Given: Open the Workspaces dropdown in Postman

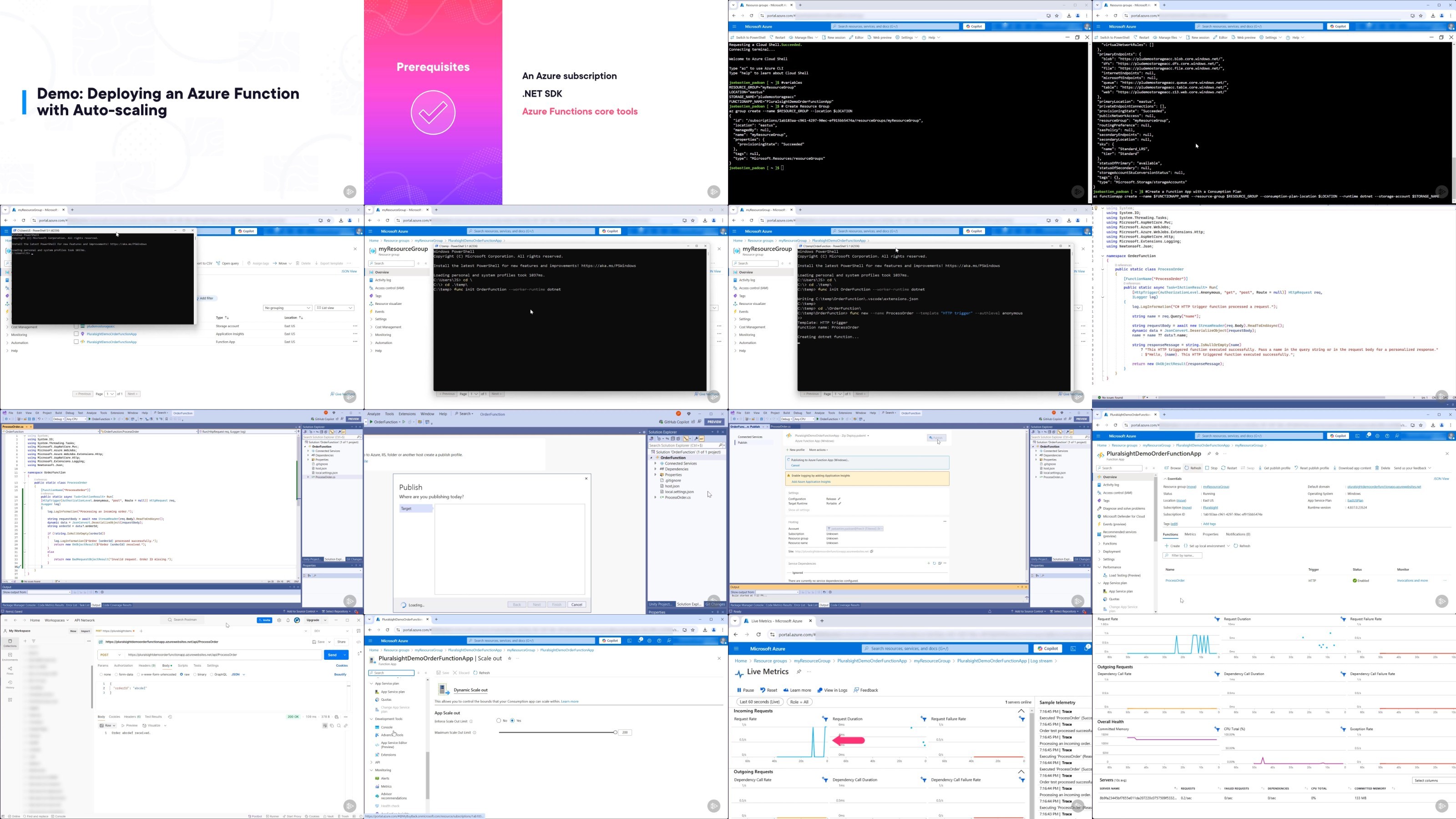Looking at the screenshot, I should [56, 620].
